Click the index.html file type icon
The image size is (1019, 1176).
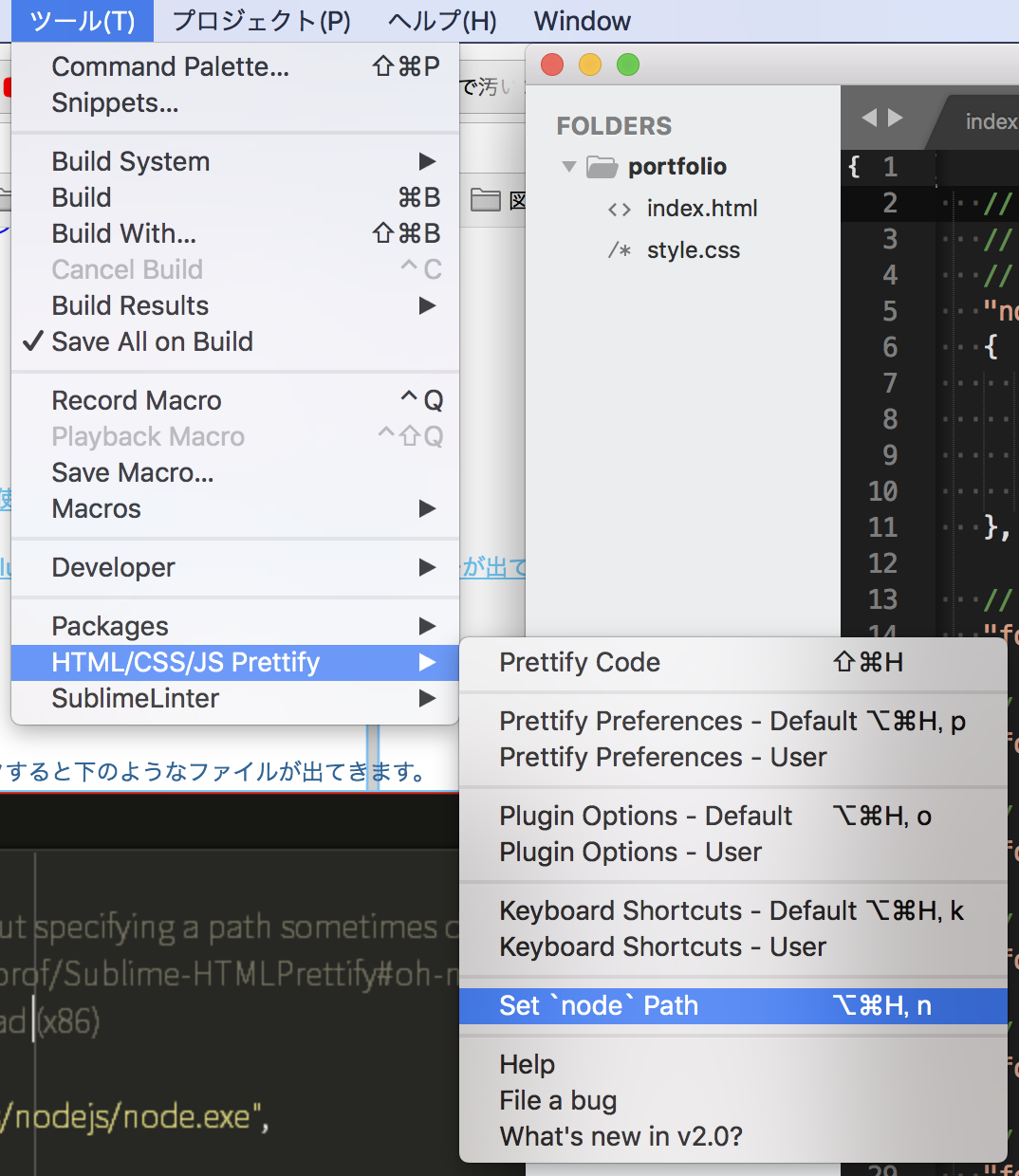click(621, 209)
